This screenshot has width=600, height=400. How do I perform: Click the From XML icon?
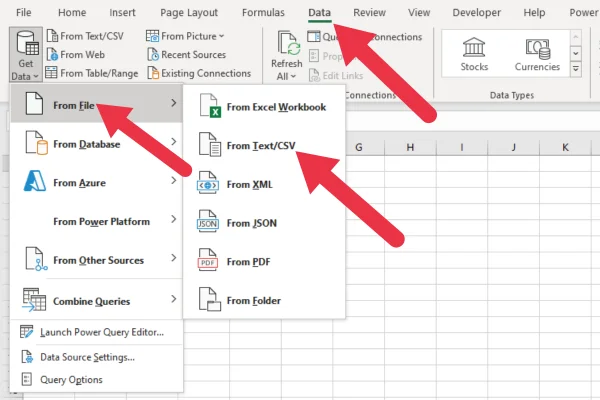[x=208, y=183]
